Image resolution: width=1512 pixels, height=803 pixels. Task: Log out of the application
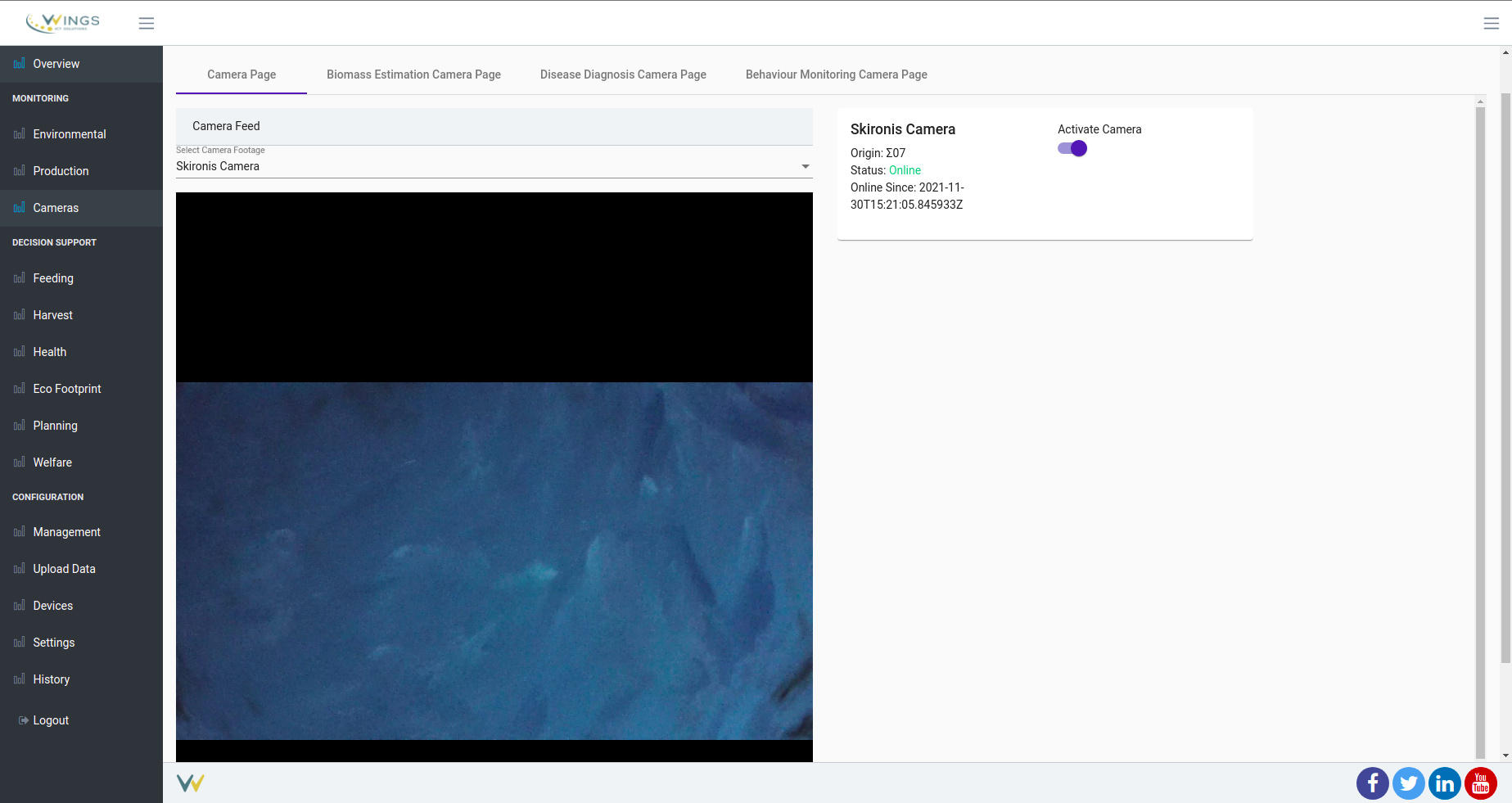[x=81, y=720]
